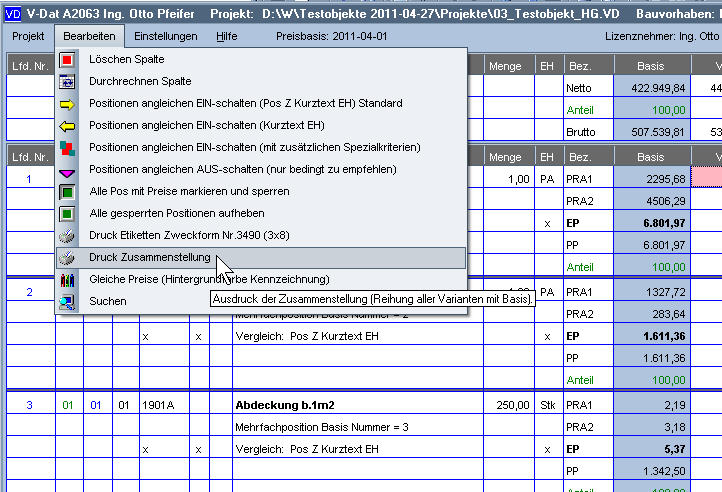722x492 pixels.
Task: Select row number 3 in Lfd. Nr. column
Action: [29, 405]
